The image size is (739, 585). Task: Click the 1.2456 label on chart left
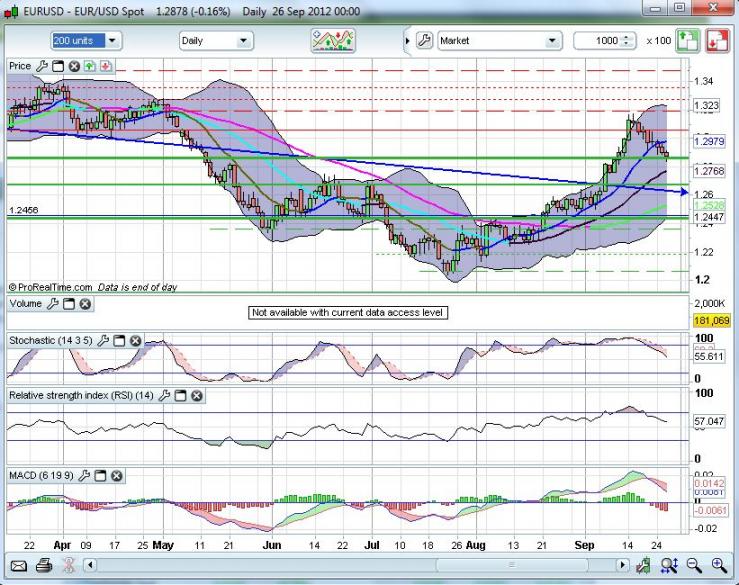24,210
